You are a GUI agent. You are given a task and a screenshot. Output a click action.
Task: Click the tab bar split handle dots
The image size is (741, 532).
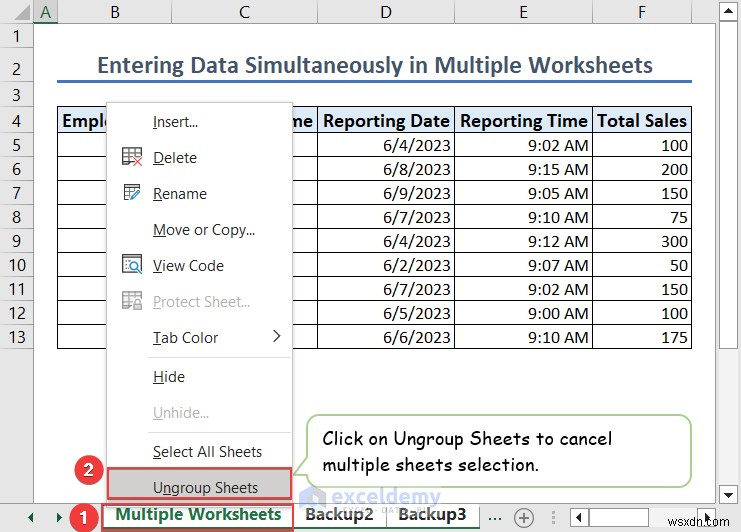[553, 518]
